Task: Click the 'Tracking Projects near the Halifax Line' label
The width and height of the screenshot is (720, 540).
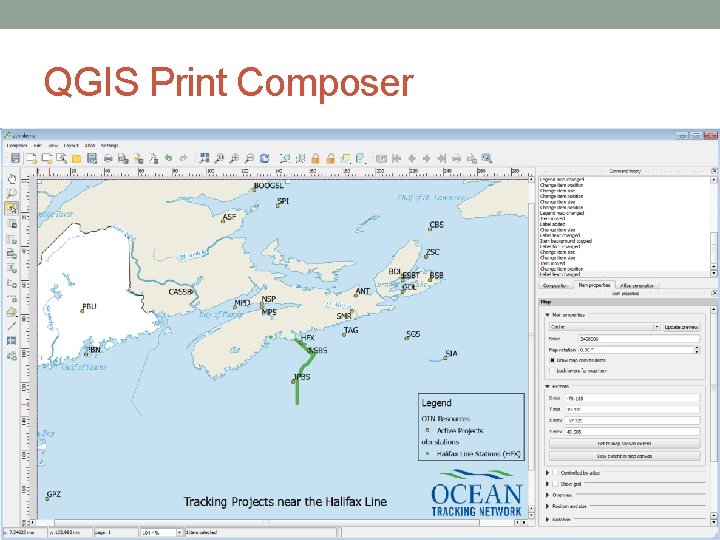Action: point(285,501)
